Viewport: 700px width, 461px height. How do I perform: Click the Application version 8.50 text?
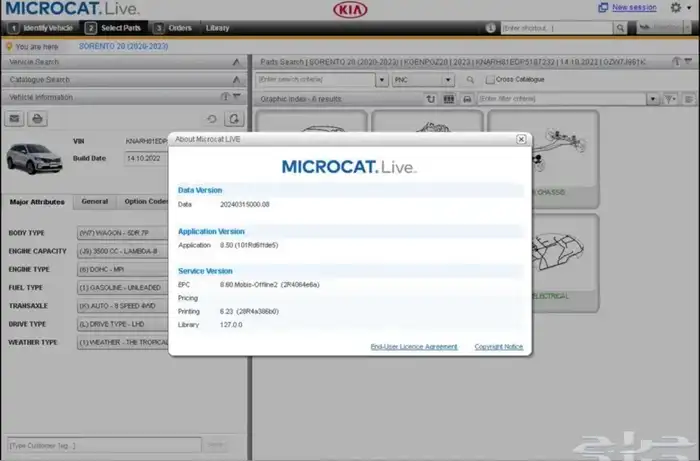coord(249,245)
